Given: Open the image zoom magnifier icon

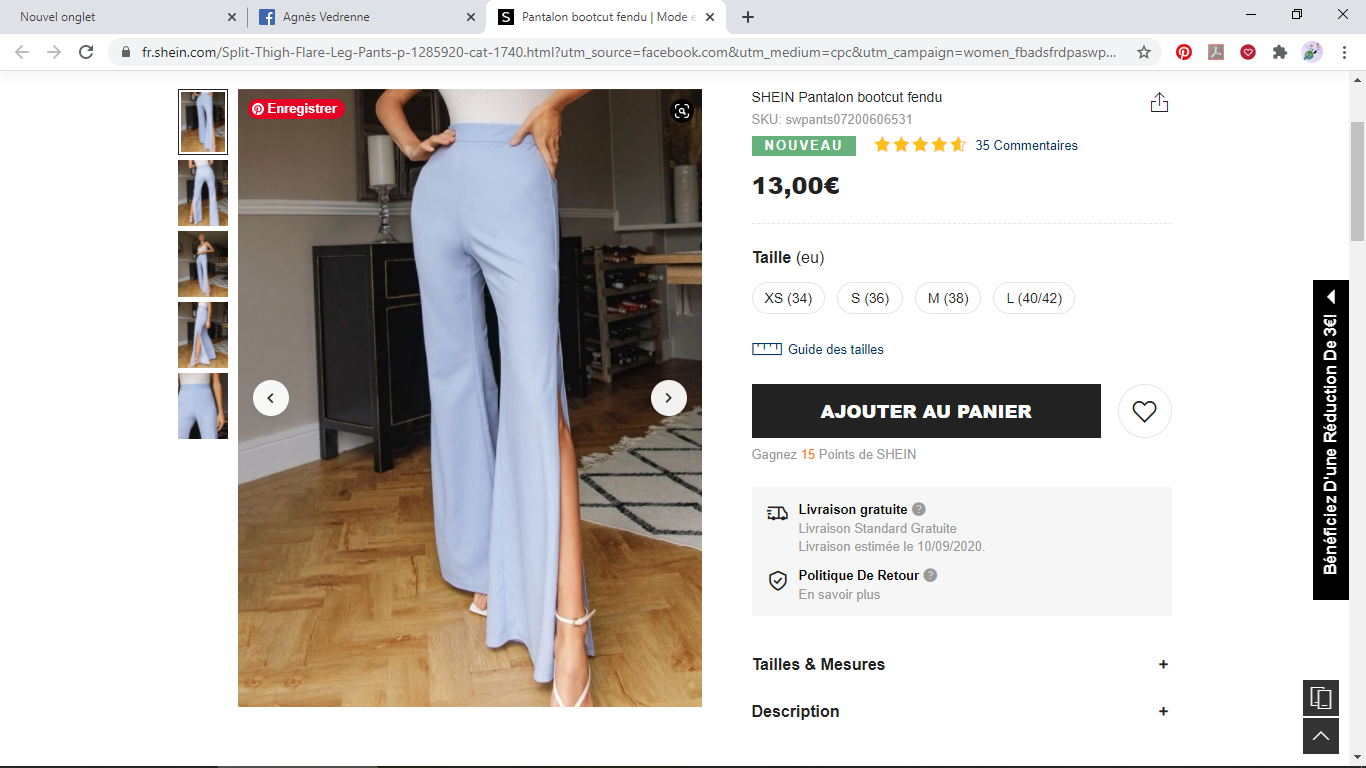Looking at the screenshot, I should coord(682,111).
